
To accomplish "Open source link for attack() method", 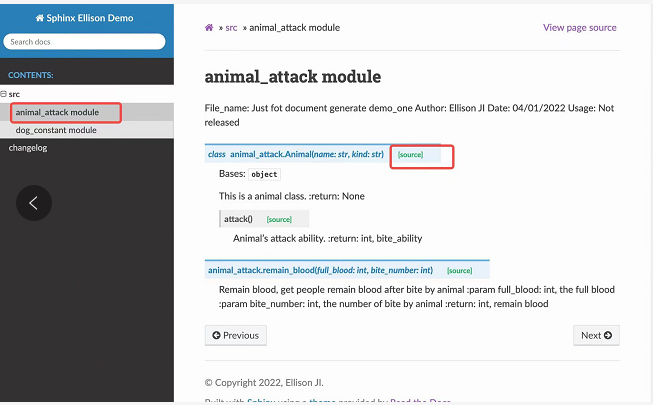I will (279, 219).
